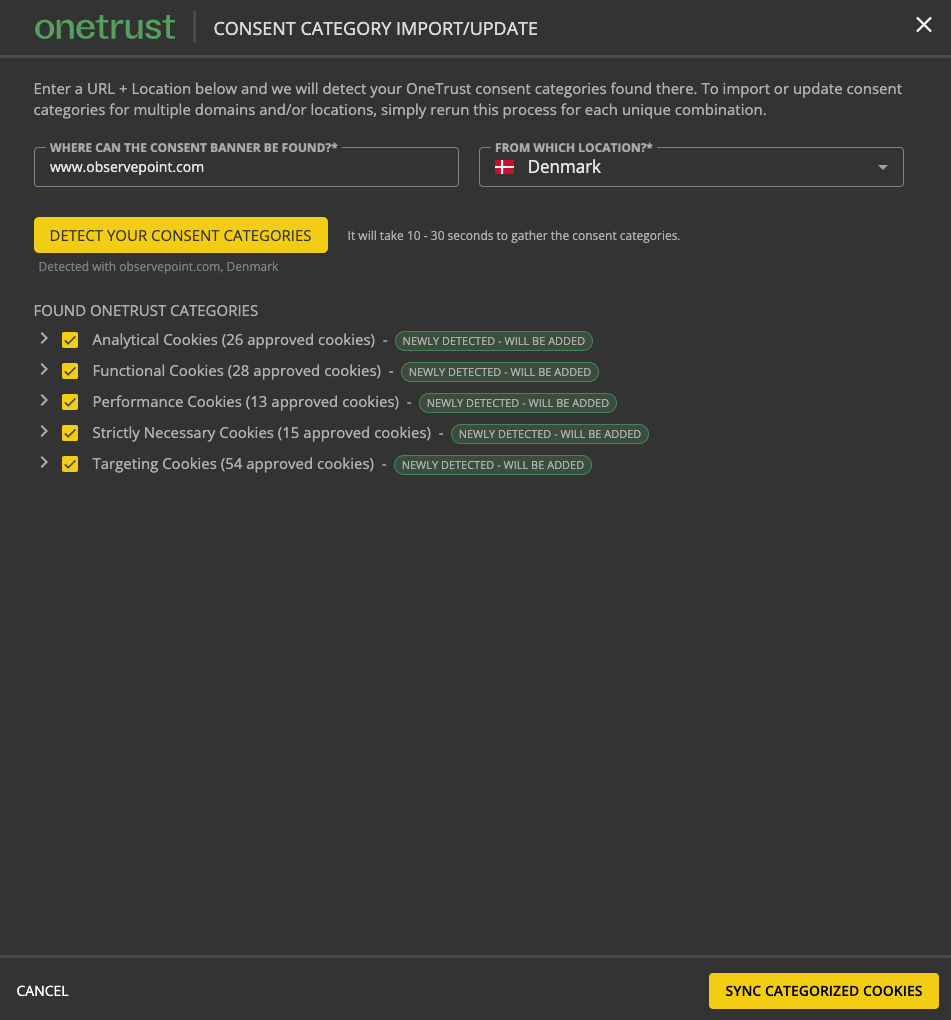Click the OneTrust logo
Image resolution: width=951 pixels, height=1020 pixels.
[x=105, y=27]
